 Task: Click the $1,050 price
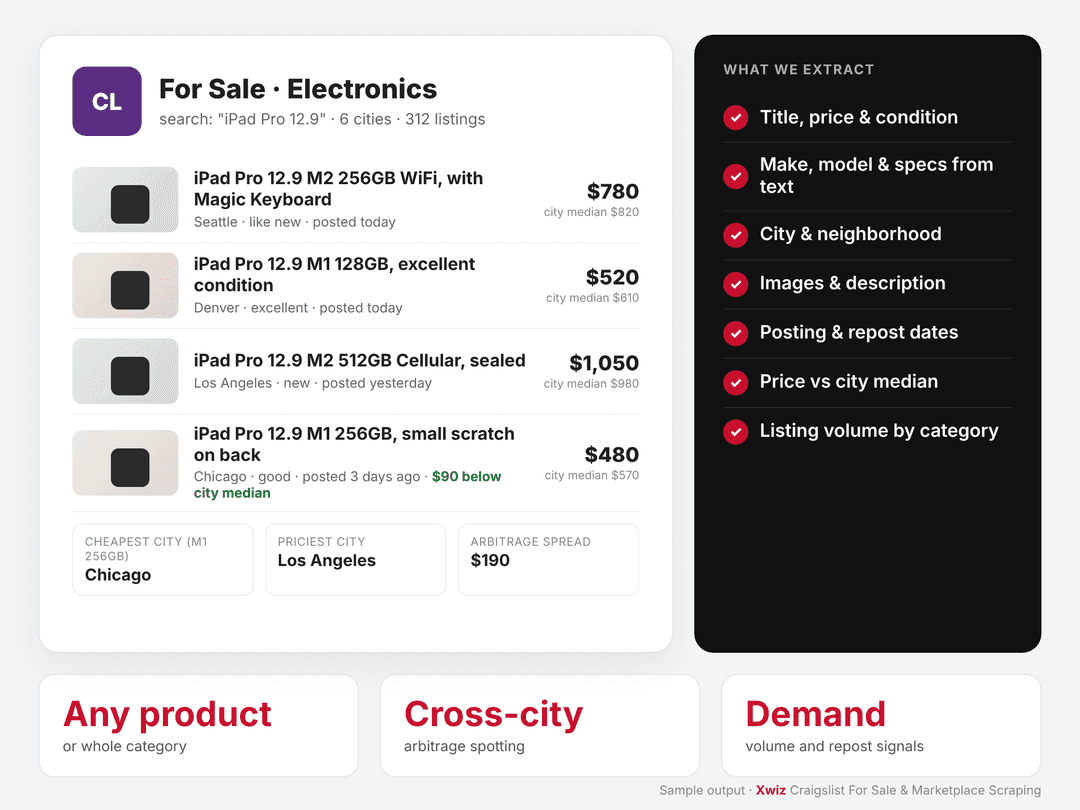604,363
